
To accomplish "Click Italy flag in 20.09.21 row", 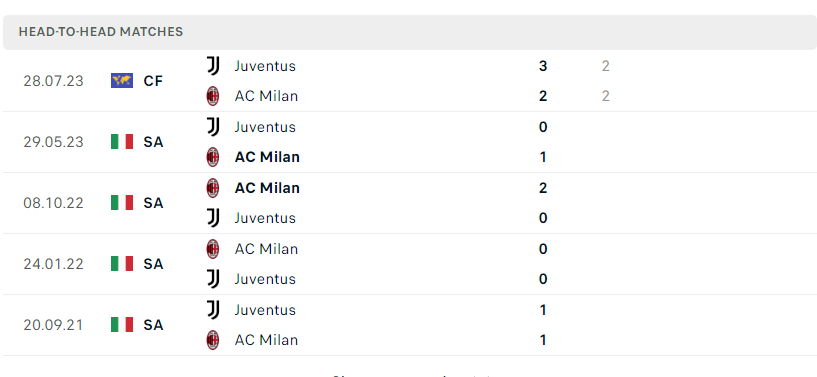I will (122, 324).
